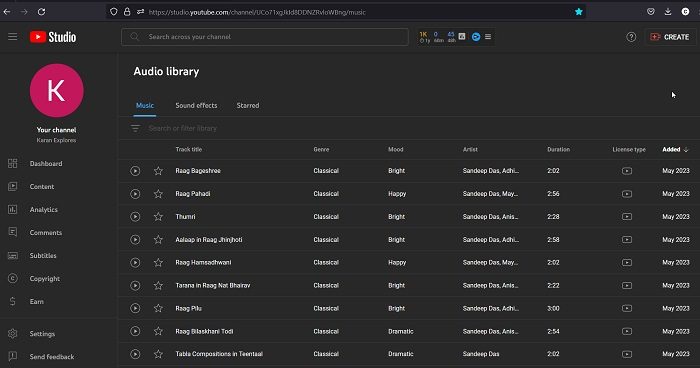Click the blue bookmark star in address bar
This screenshot has height=368, width=700.
[x=579, y=12]
